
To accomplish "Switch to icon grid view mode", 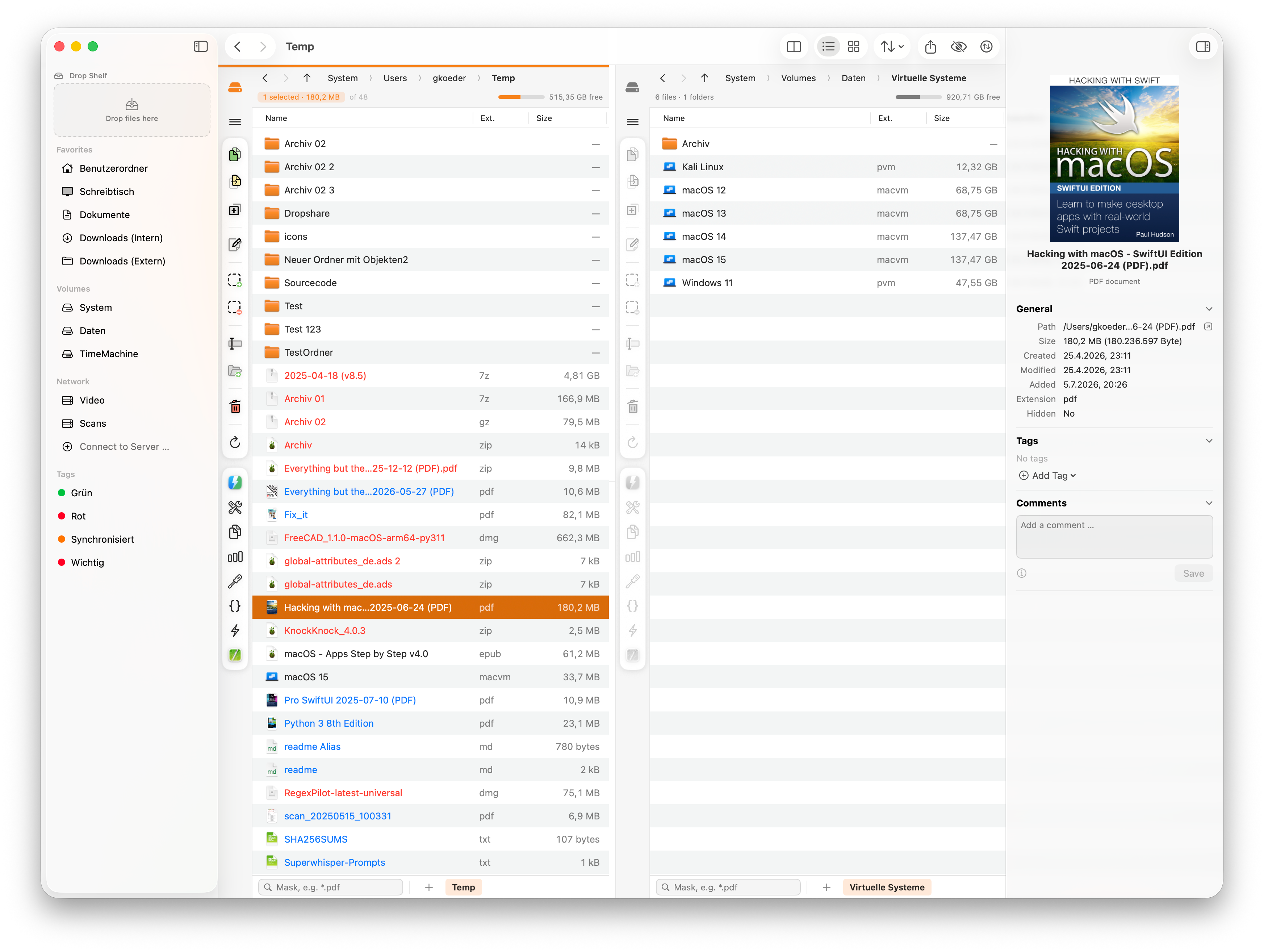I will pyautogui.click(x=854, y=47).
